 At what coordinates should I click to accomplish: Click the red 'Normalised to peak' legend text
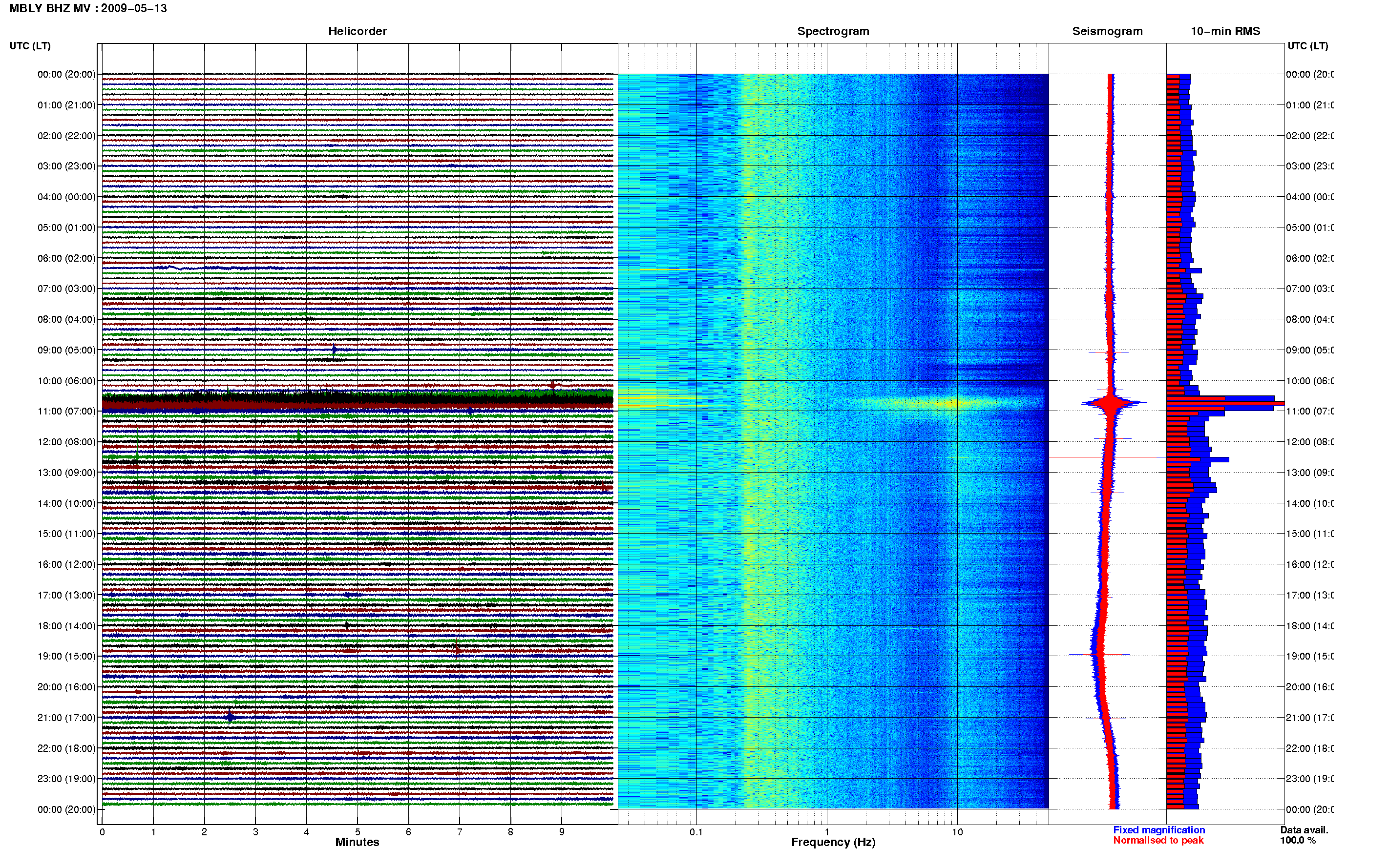[1158, 841]
